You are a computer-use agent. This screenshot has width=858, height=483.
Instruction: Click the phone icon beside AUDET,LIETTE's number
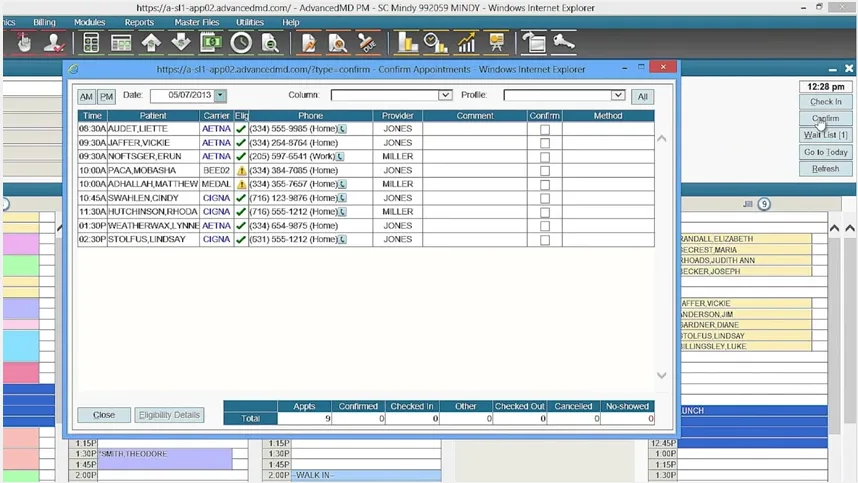click(x=342, y=129)
